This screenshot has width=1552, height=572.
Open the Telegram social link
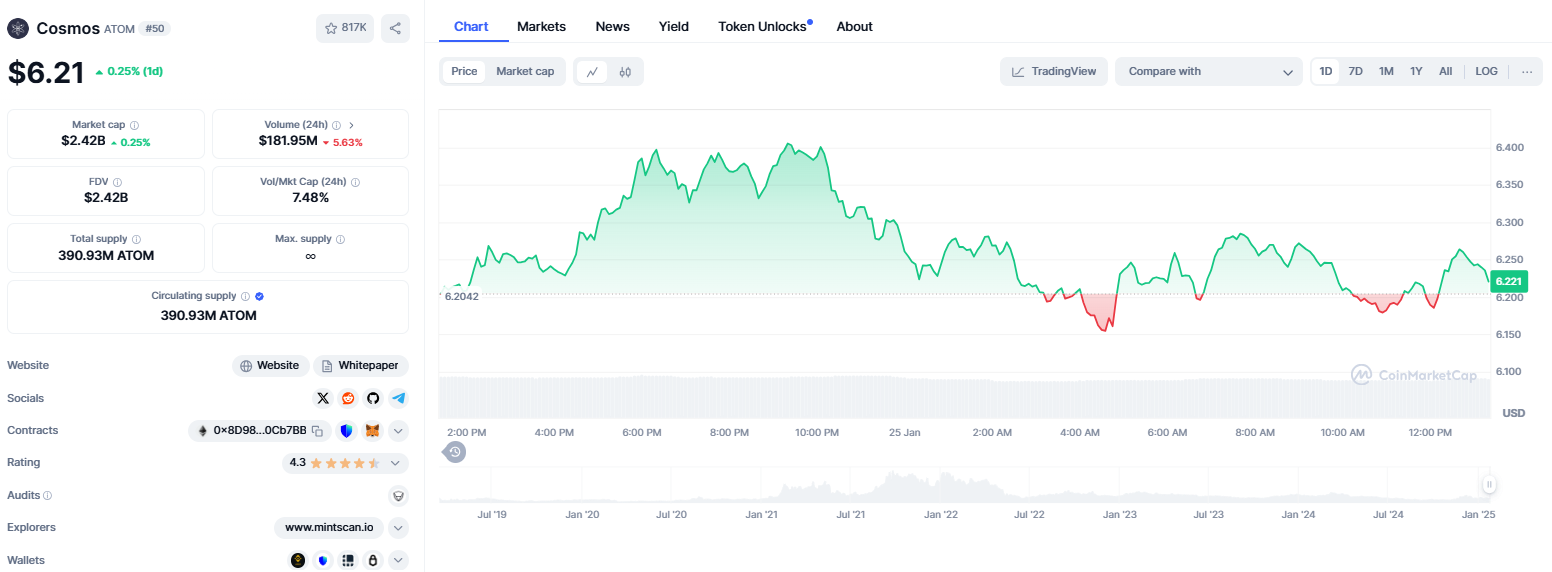[399, 398]
